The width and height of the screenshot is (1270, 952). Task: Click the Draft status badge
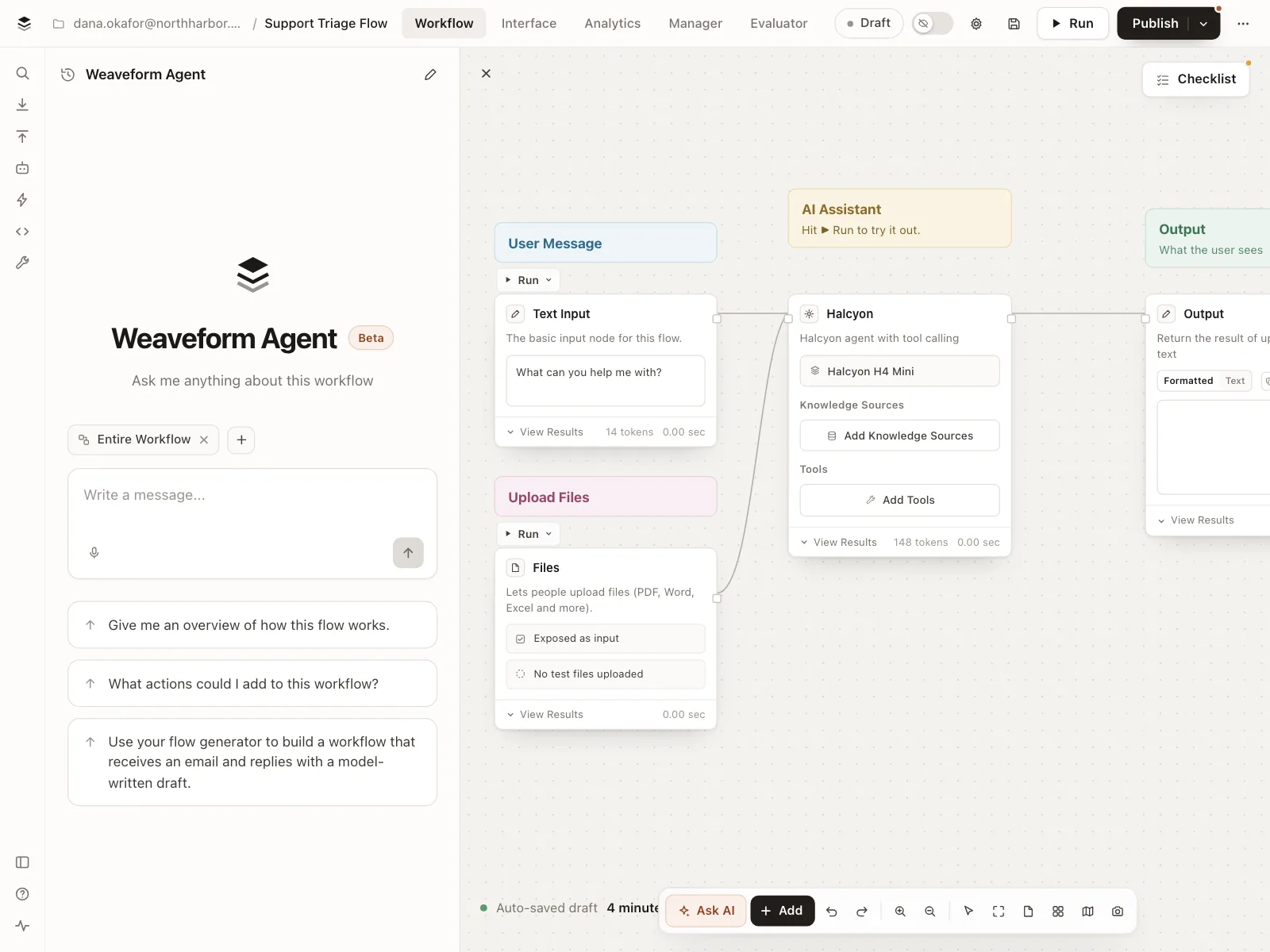868,24
